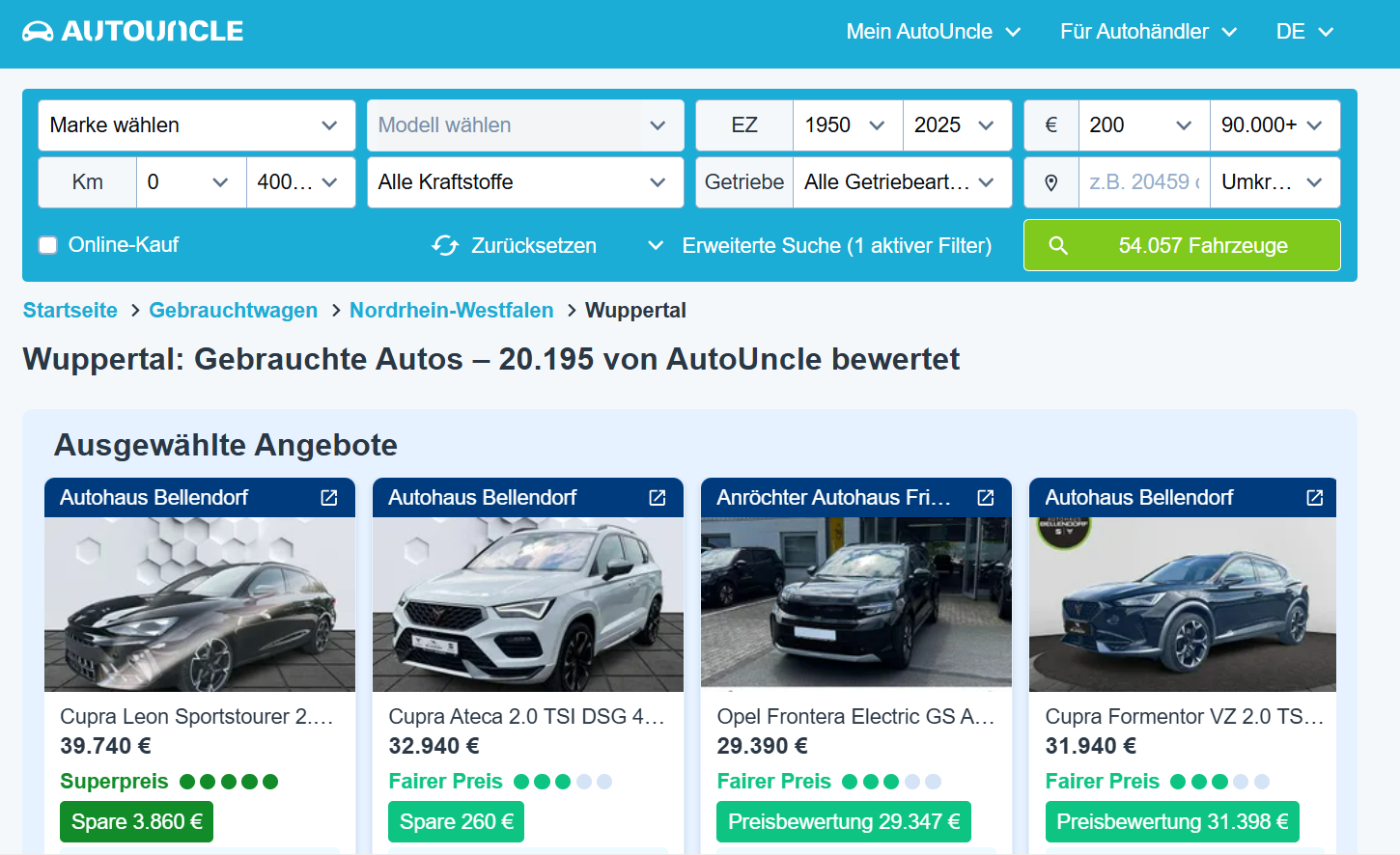Open the Marke wählen dropdown
Image resolution: width=1400 pixels, height=855 pixels.
point(197,125)
